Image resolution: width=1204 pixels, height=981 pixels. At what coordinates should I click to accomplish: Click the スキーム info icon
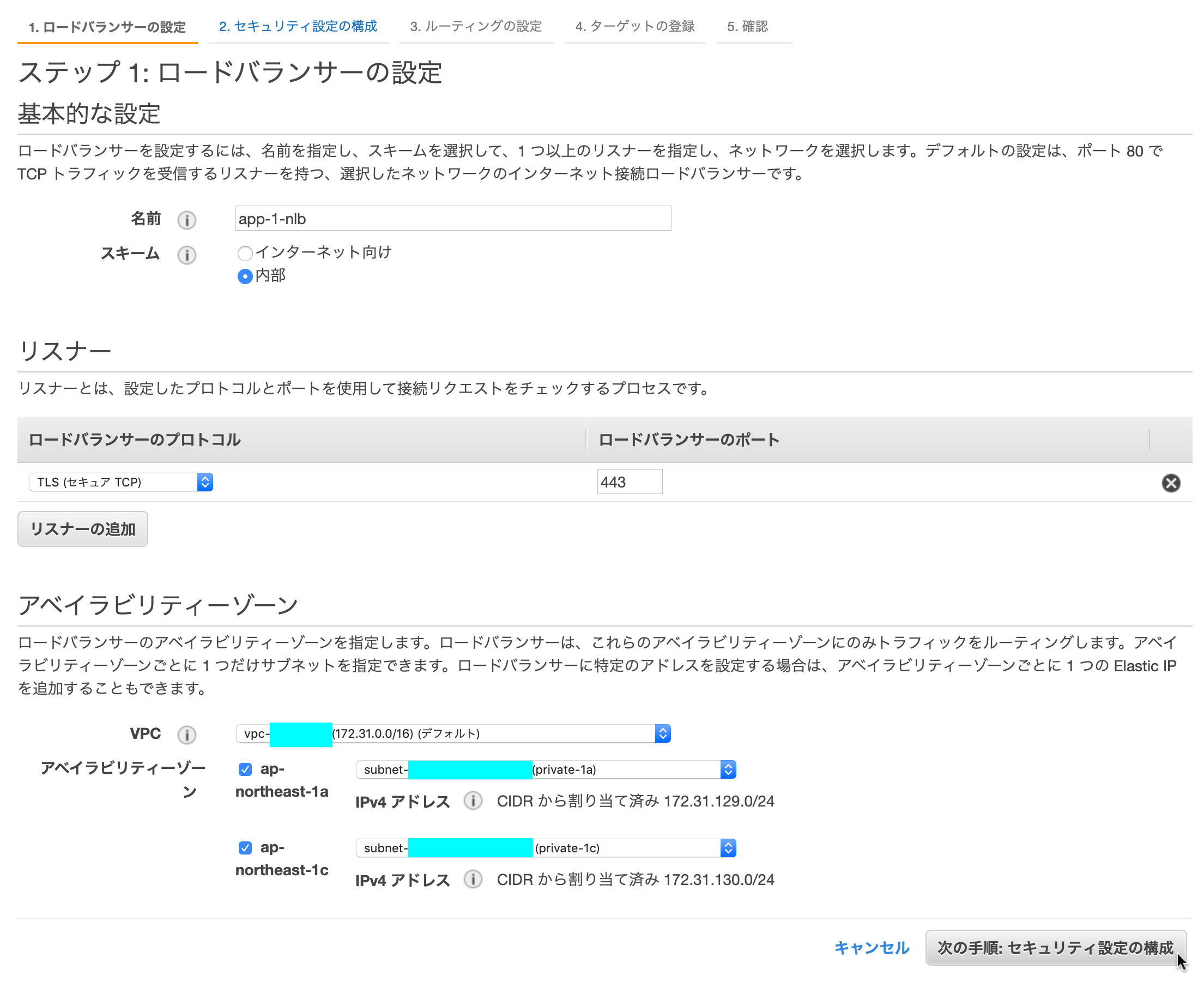187,255
